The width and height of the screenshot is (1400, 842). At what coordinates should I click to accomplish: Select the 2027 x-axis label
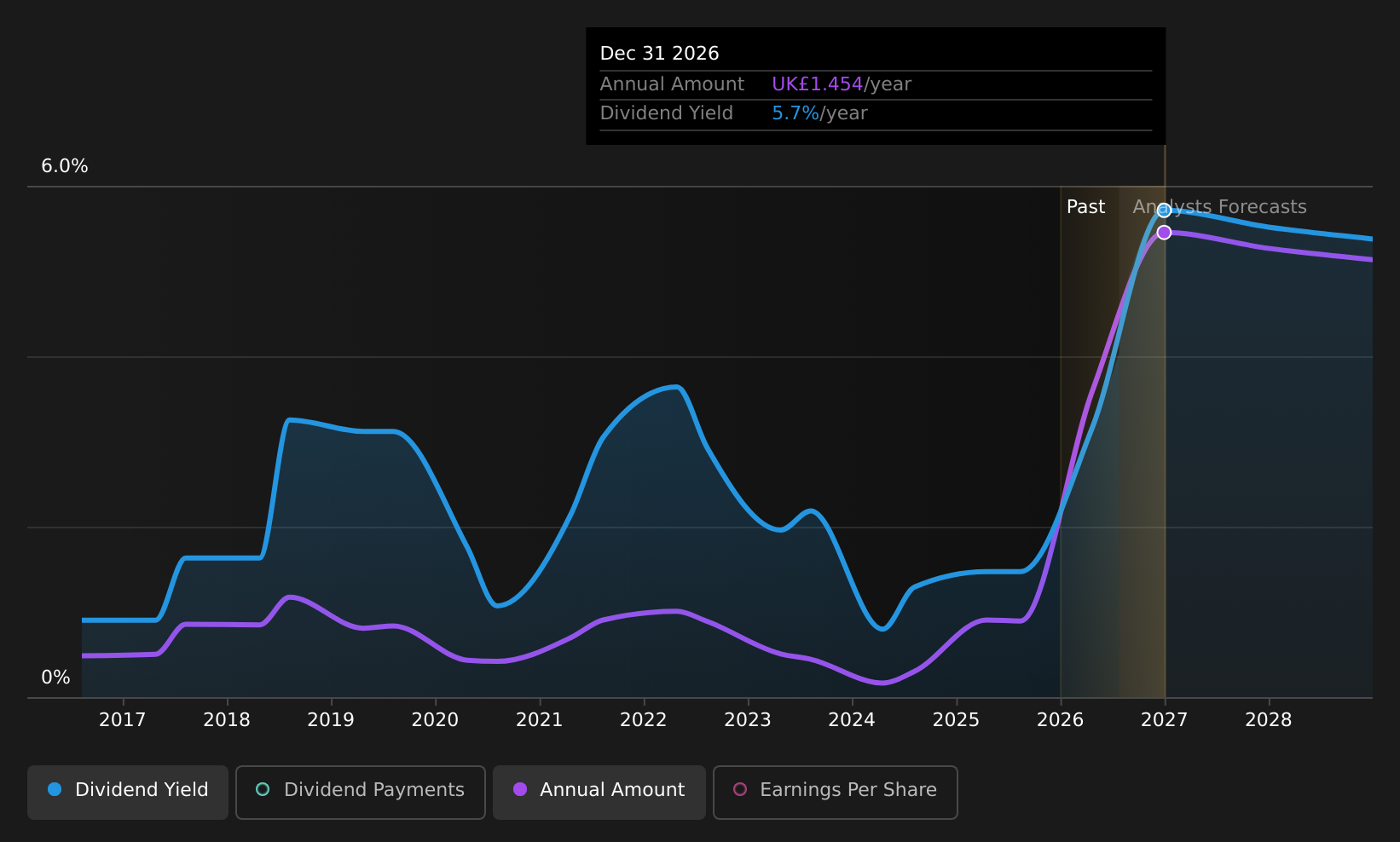1164,720
